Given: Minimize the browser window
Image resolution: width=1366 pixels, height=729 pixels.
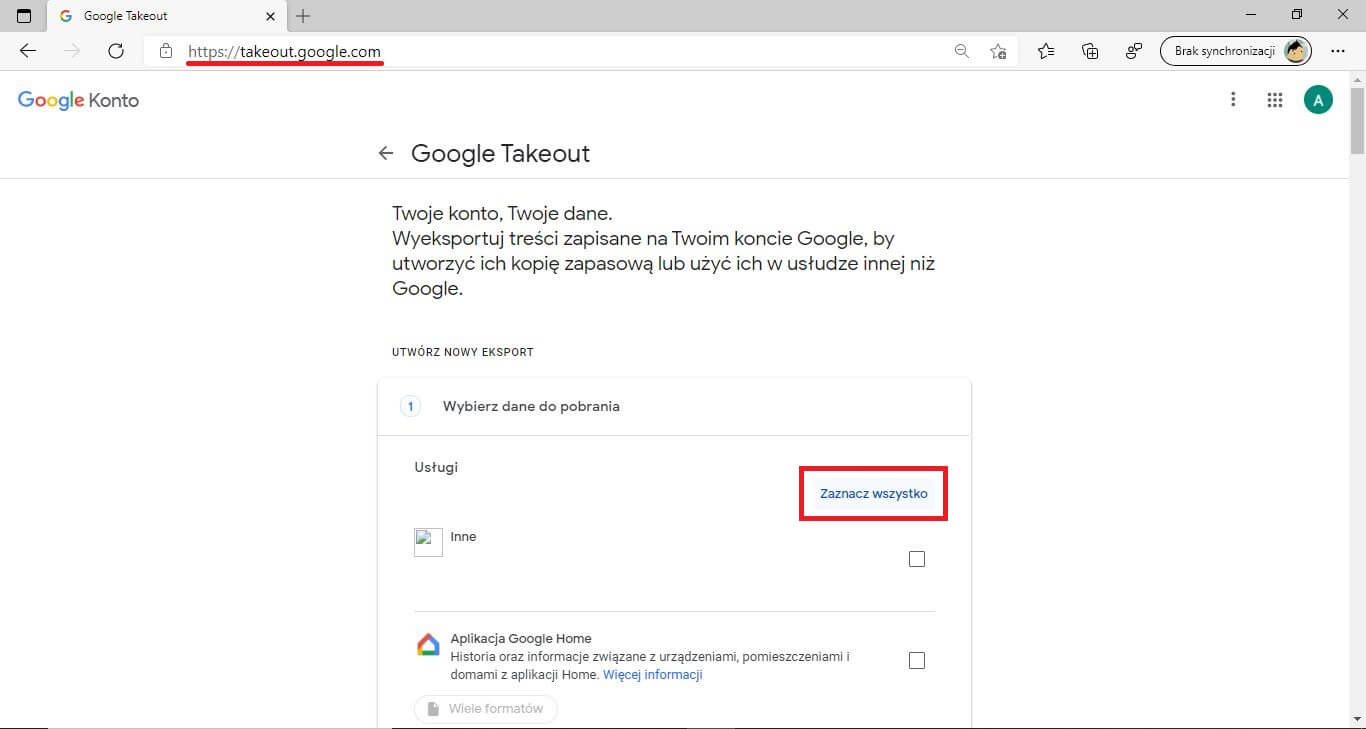Looking at the screenshot, I should click(1251, 14).
